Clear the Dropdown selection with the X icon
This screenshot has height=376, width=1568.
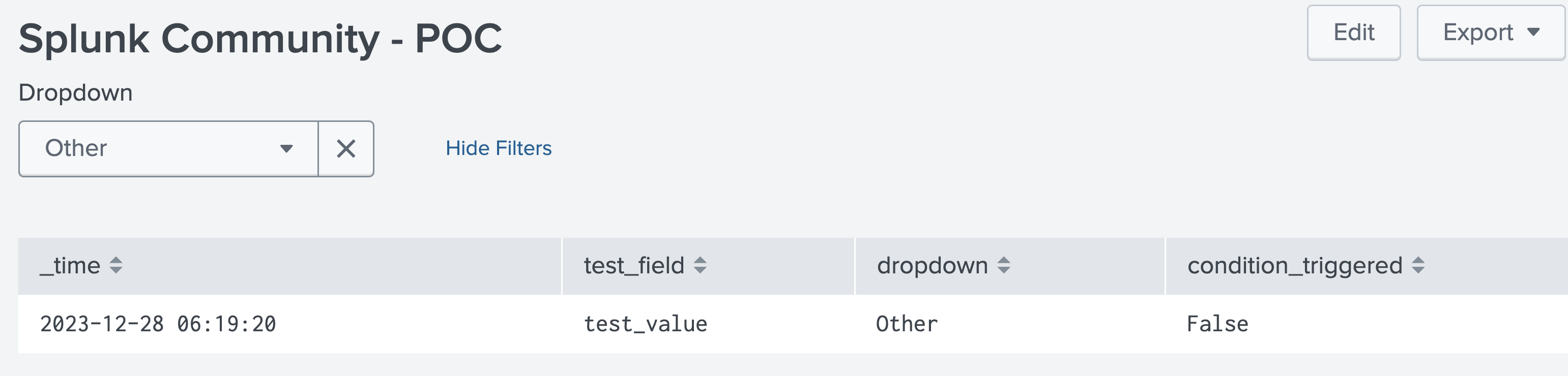pyautogui.click(x=346, y=149)
